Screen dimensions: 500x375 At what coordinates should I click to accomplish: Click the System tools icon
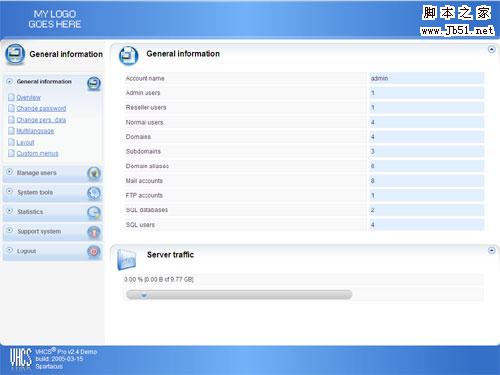pos(94,193)
